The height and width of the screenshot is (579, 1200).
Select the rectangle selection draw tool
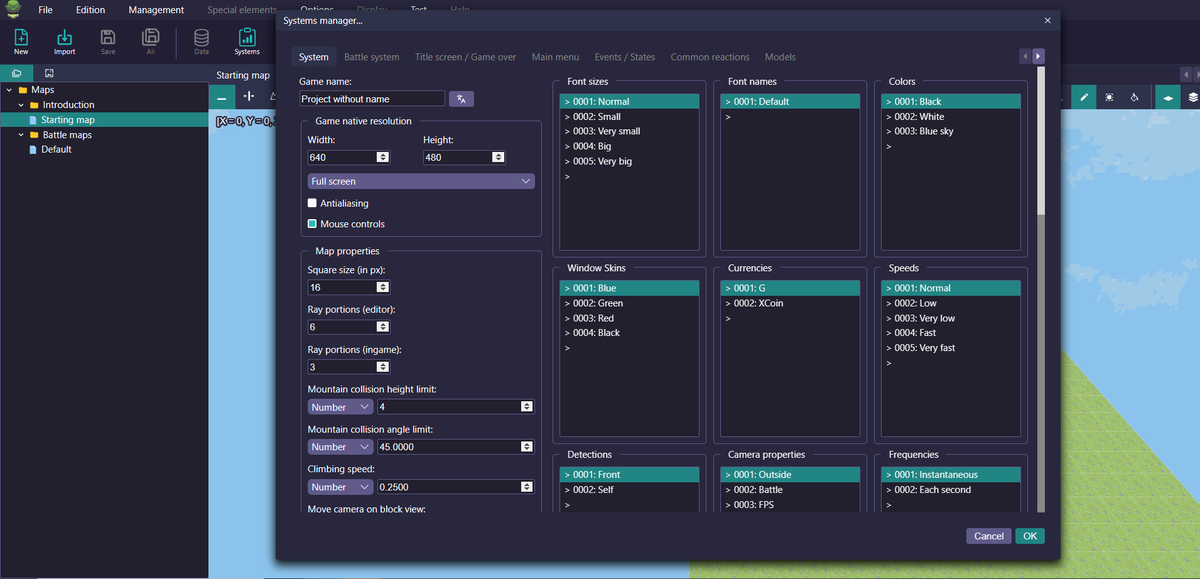(x=1110, y=97)
